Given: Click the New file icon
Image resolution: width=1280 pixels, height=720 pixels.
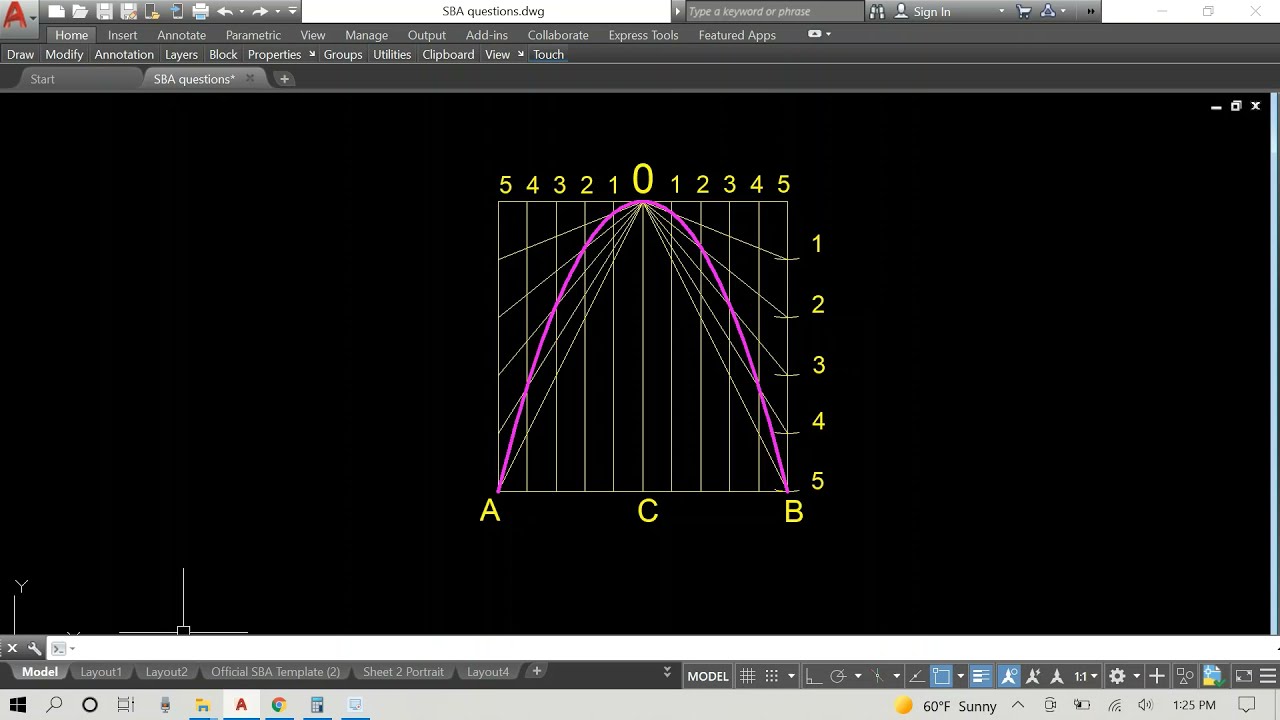Looking at the screenshot, I should [57, 11].
